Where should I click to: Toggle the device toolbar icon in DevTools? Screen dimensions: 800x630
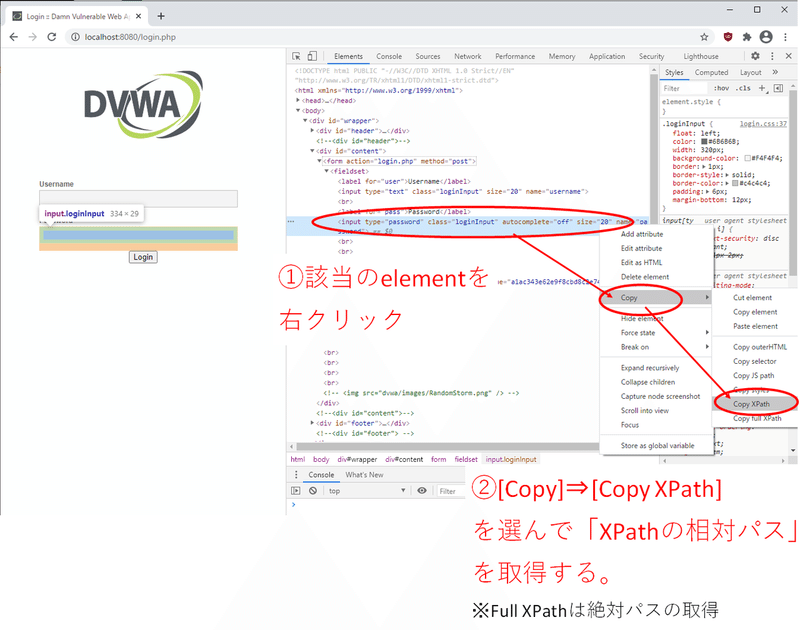(312, 56)
